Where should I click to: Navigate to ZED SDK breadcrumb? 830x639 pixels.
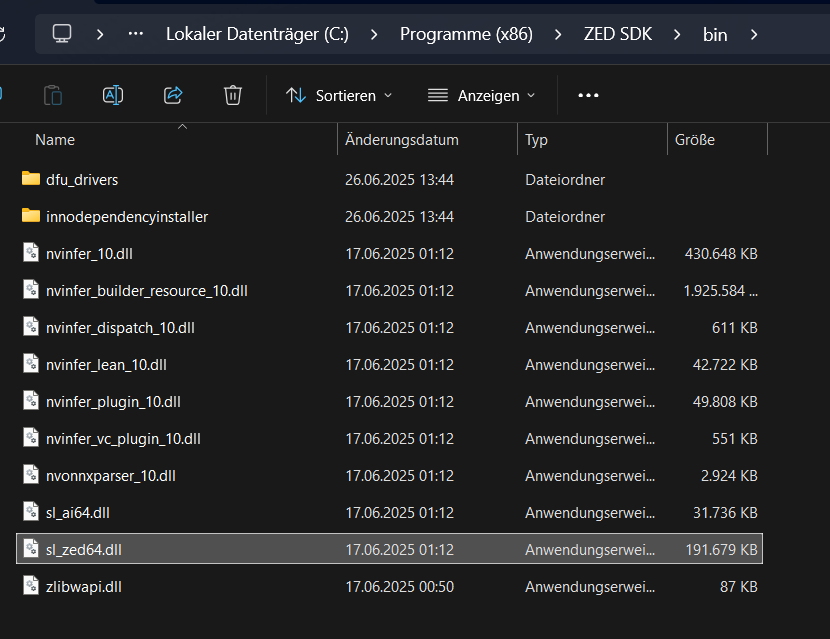[x=618, y=34]
